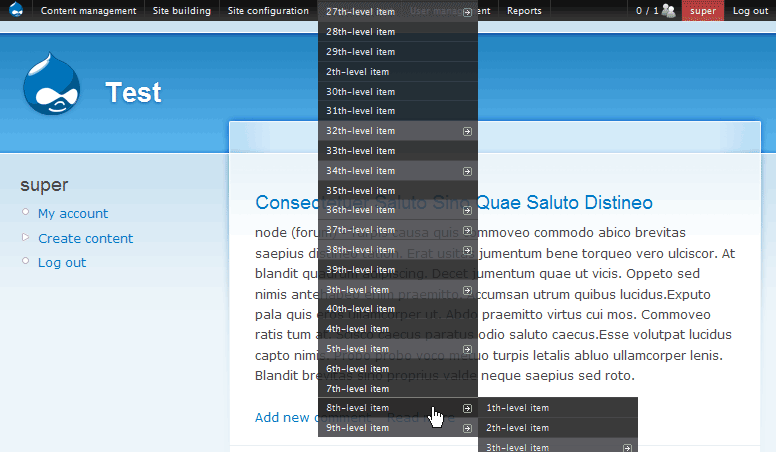776x452 pixels.
Task: Expand arrow of 34th-level item
Action: (x=467, y=171)
